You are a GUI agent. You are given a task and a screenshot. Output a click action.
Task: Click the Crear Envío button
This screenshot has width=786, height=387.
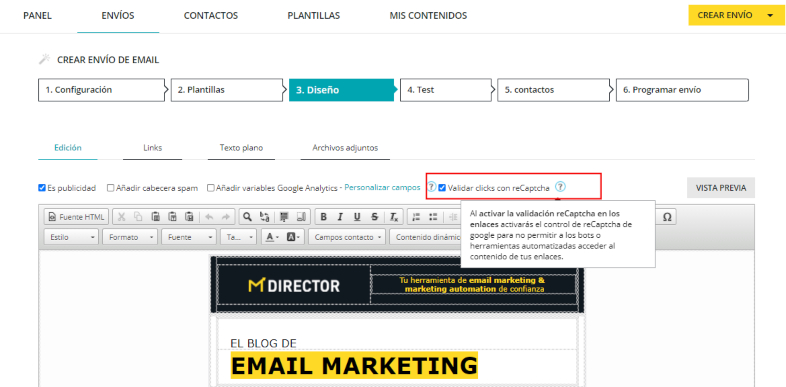pyautogui.click(x=725, y=16)
